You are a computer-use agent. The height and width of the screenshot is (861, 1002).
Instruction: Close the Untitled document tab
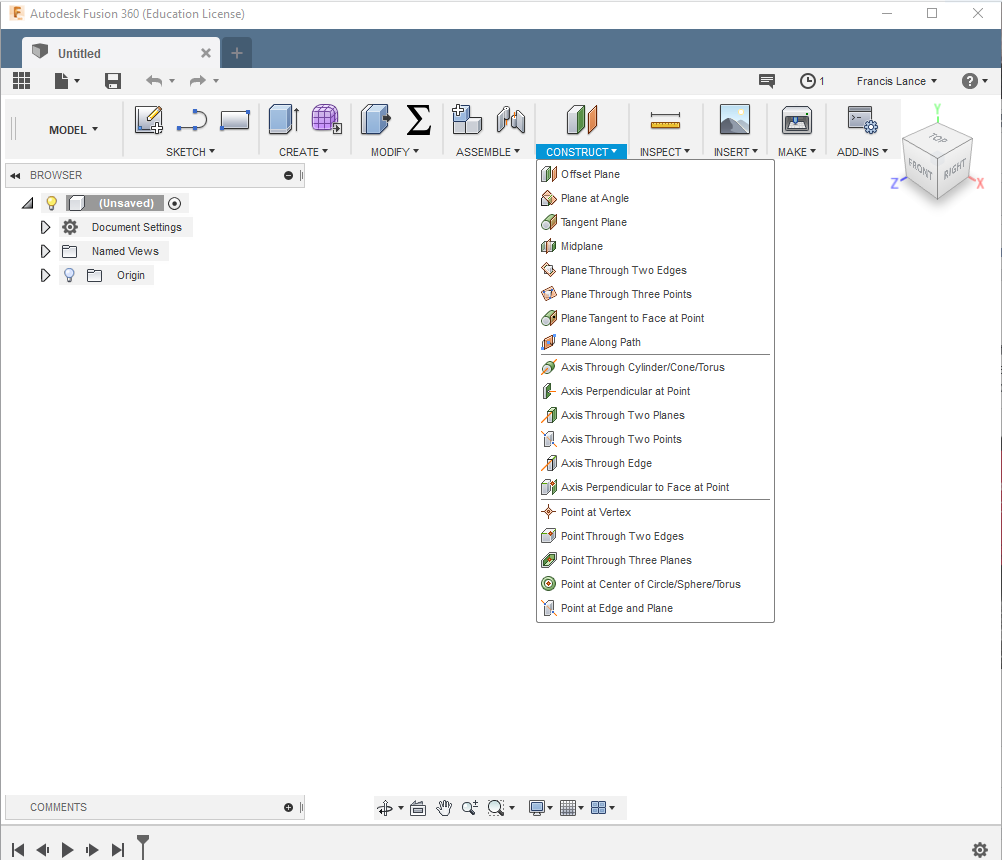[x=206, y=53]
